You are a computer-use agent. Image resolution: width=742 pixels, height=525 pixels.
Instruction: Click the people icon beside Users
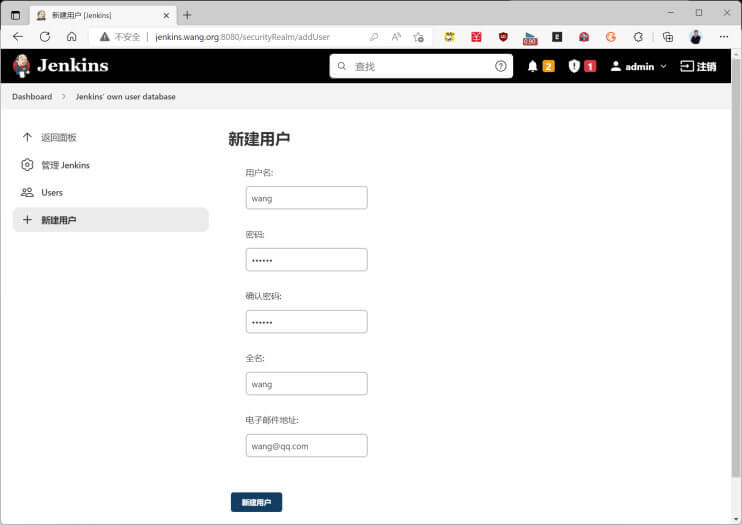tap(27, 192)
